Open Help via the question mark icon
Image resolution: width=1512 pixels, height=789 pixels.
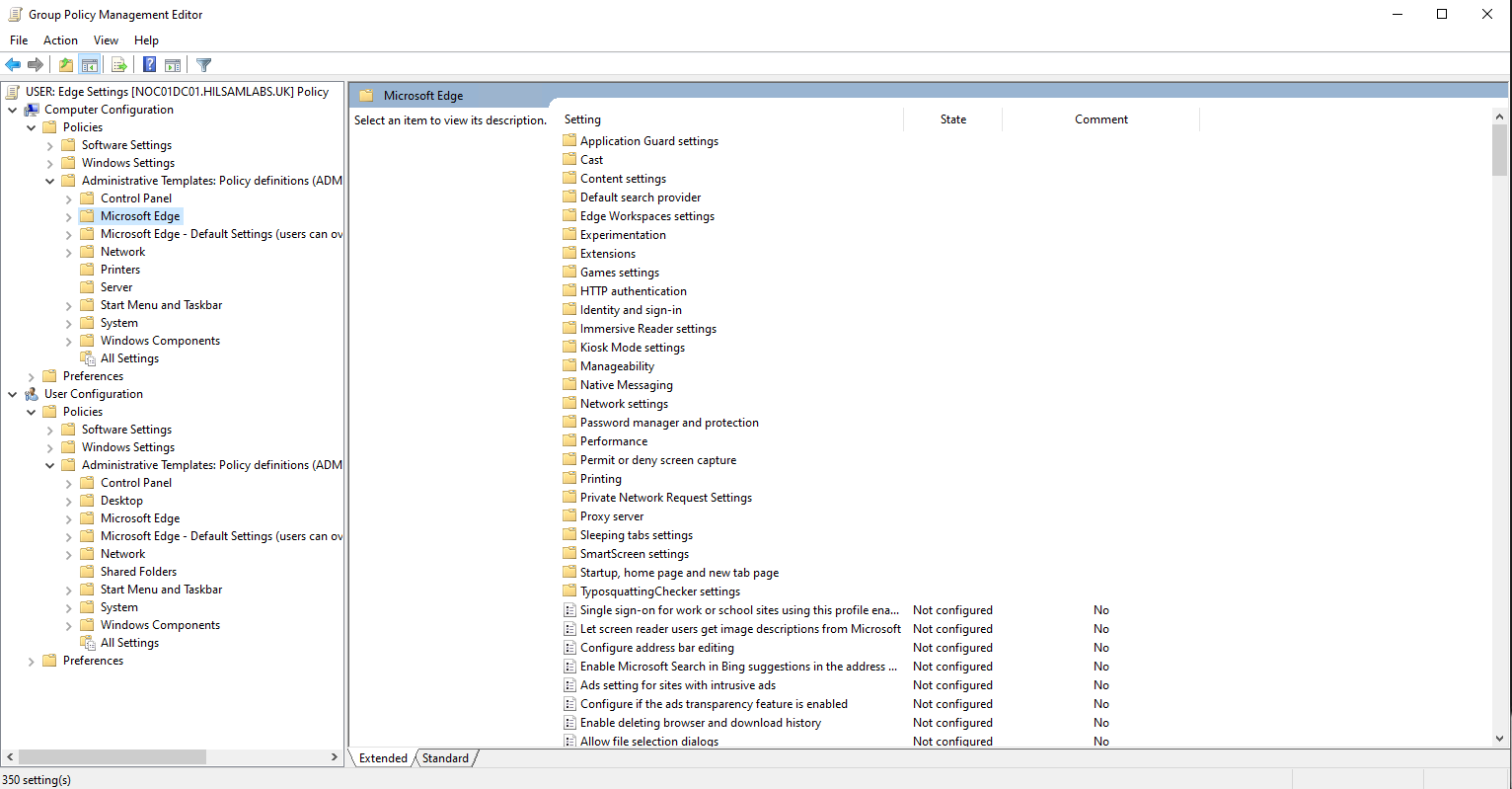click(149, 64)
